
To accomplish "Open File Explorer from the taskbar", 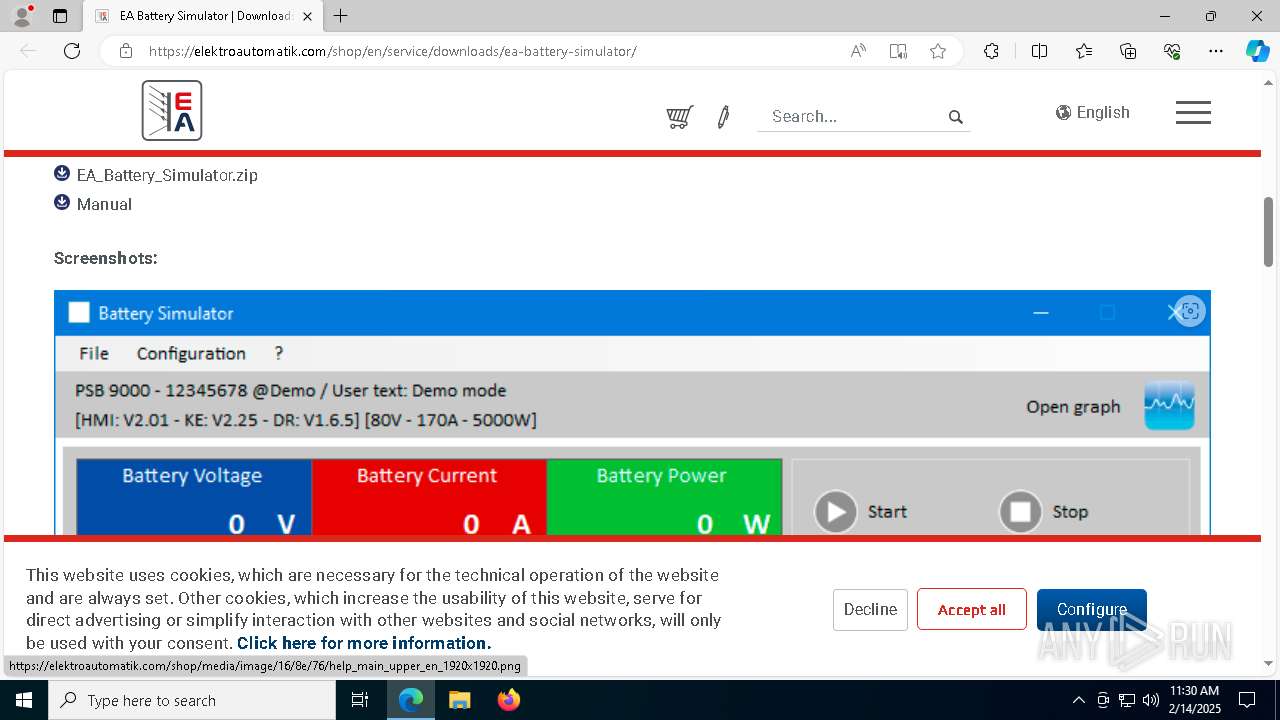I will click(x=459, y=700).
